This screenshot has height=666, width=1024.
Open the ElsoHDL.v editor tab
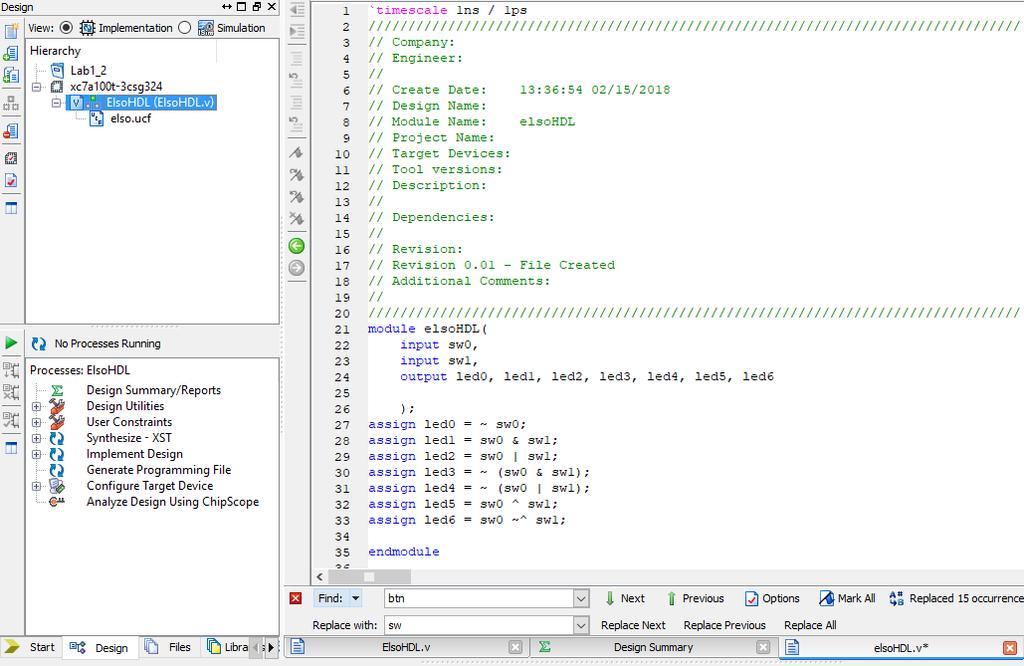coord(406,647)
